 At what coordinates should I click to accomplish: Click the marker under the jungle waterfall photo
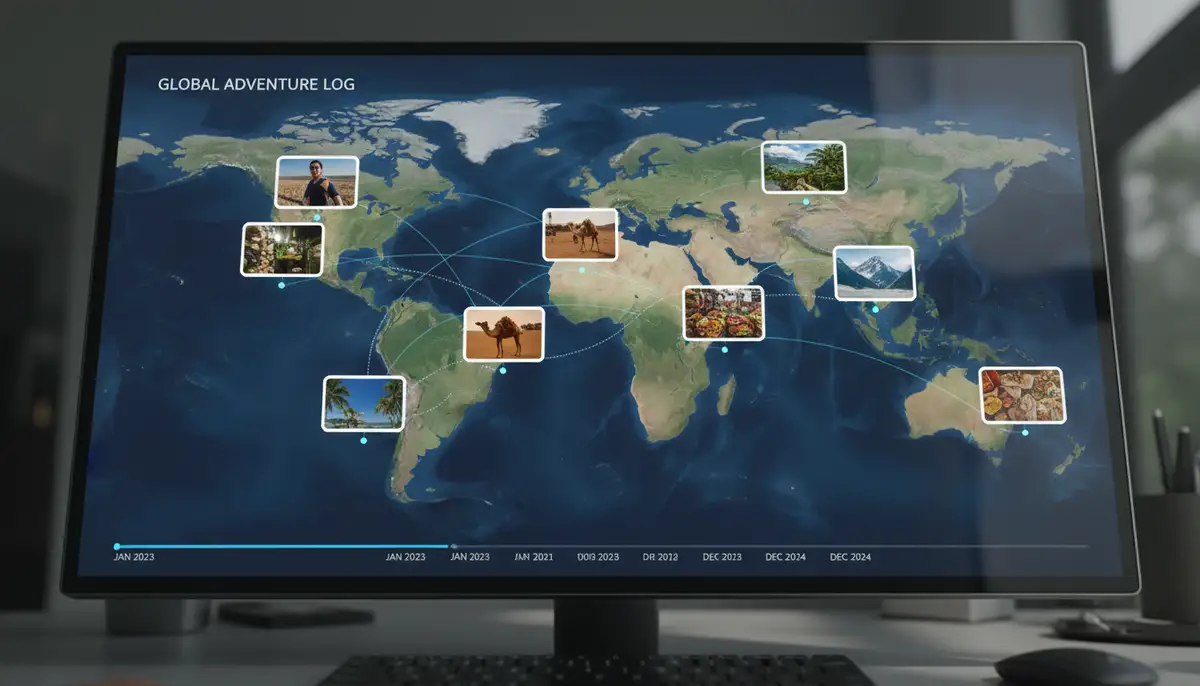pyautogui.click(x=806, y=201)
